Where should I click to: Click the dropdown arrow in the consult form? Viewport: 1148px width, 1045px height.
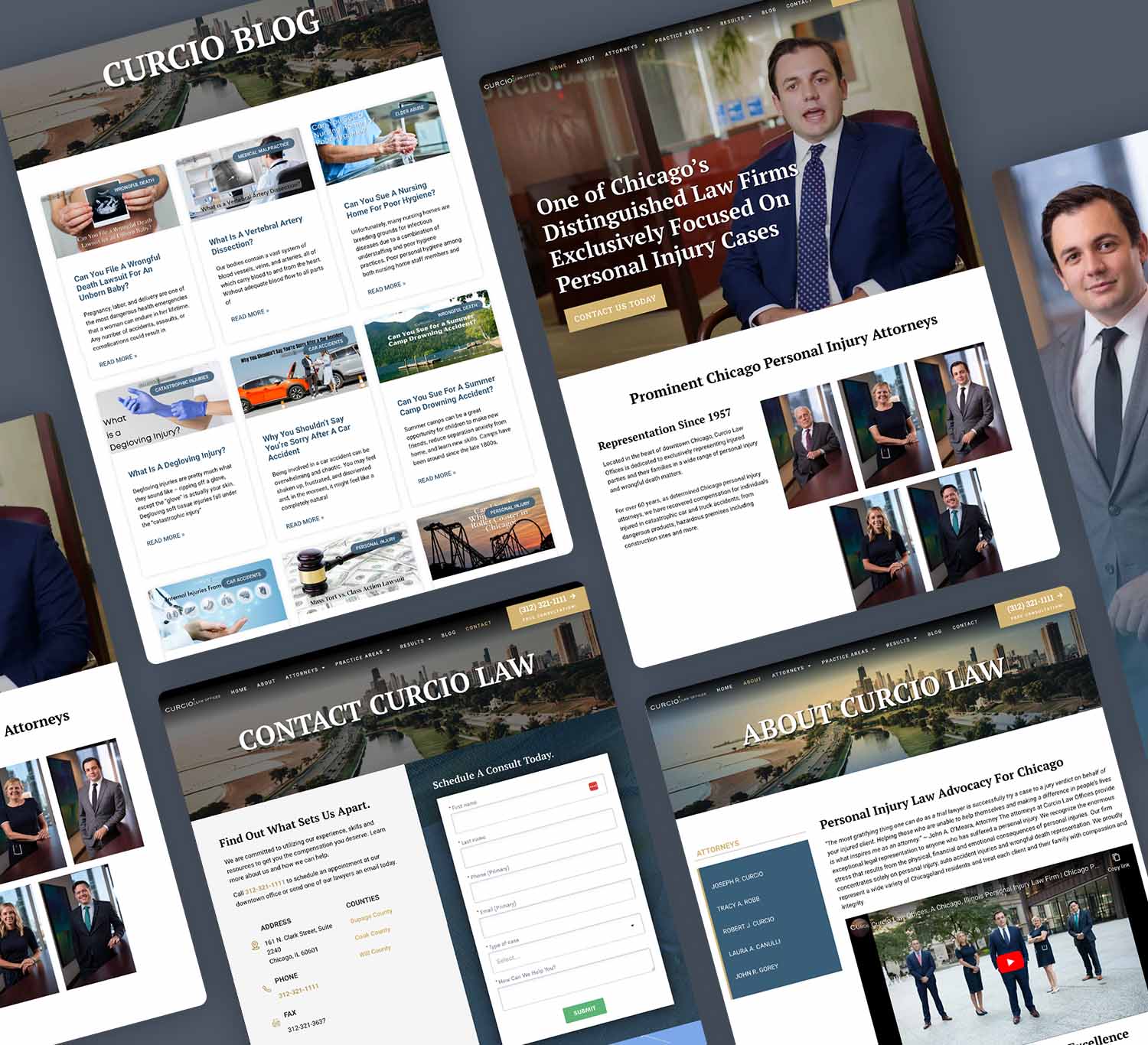[x=632, y=925]
